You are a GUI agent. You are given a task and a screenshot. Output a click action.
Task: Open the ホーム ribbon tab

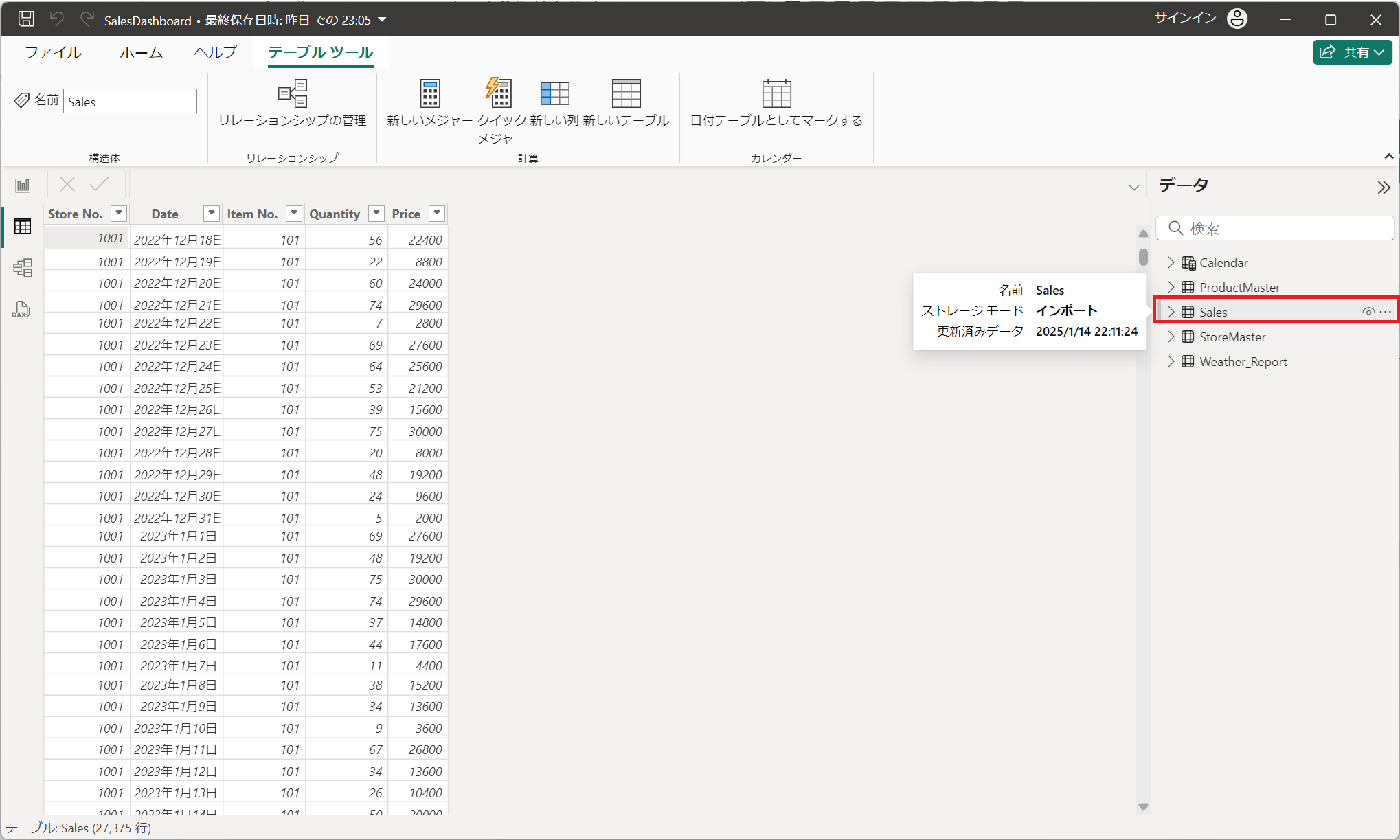(141, 52)
